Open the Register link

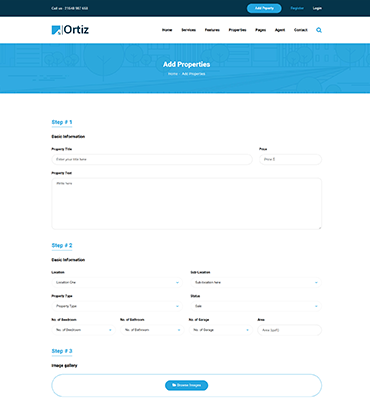(x=297, y=8)
